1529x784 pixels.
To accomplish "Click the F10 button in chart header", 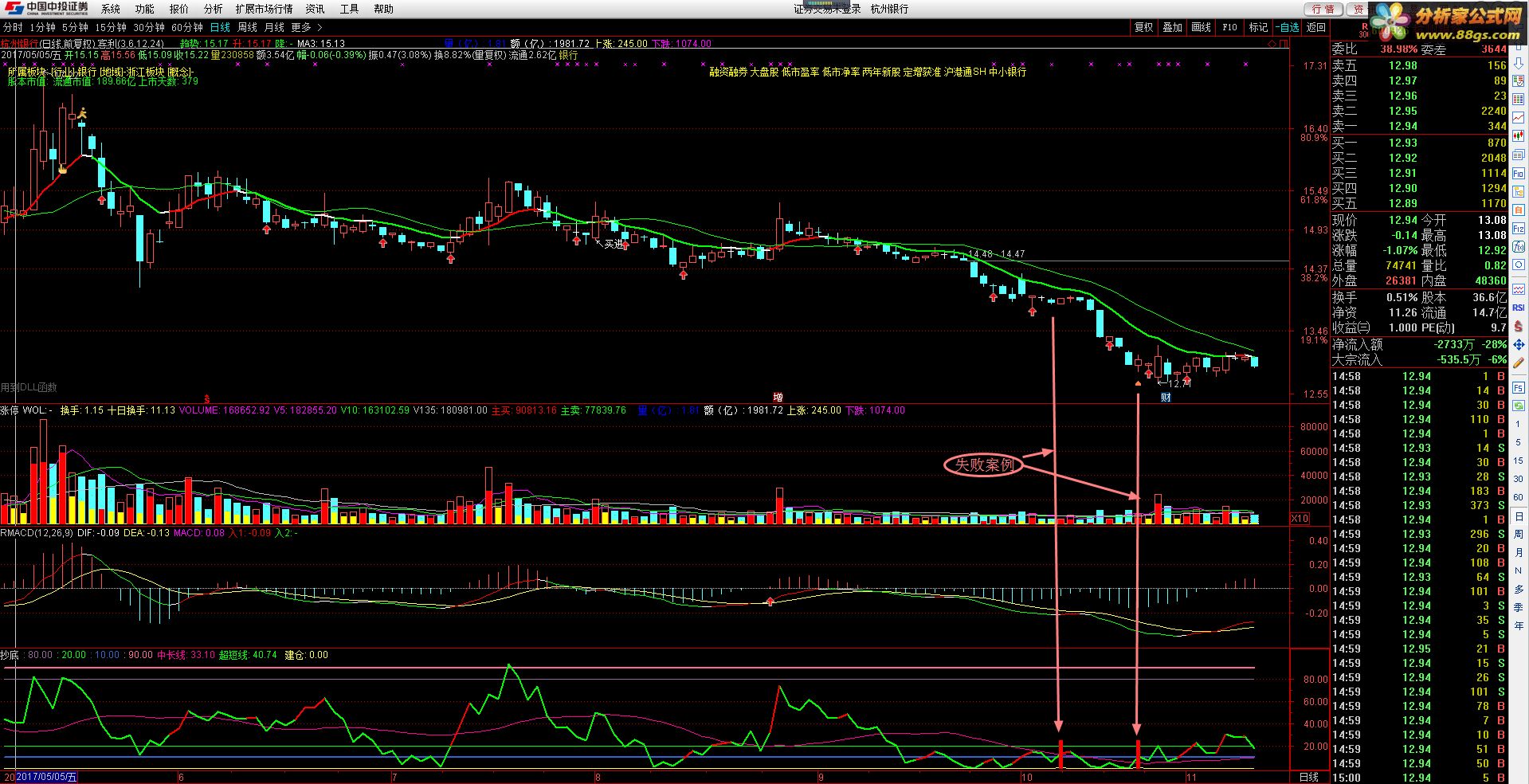I will click(x=1229, y=27).
